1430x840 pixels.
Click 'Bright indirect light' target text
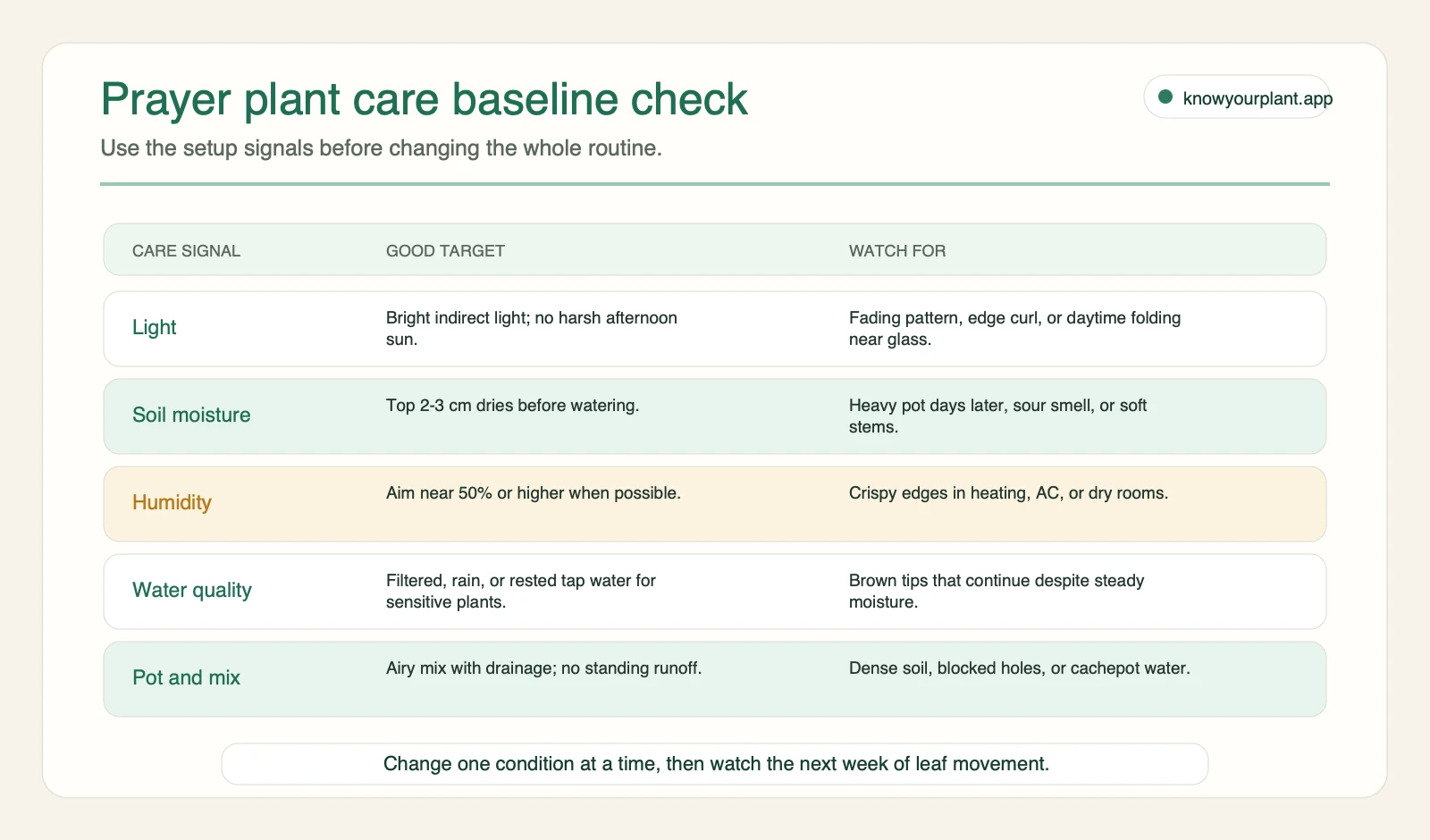point(532,329)
